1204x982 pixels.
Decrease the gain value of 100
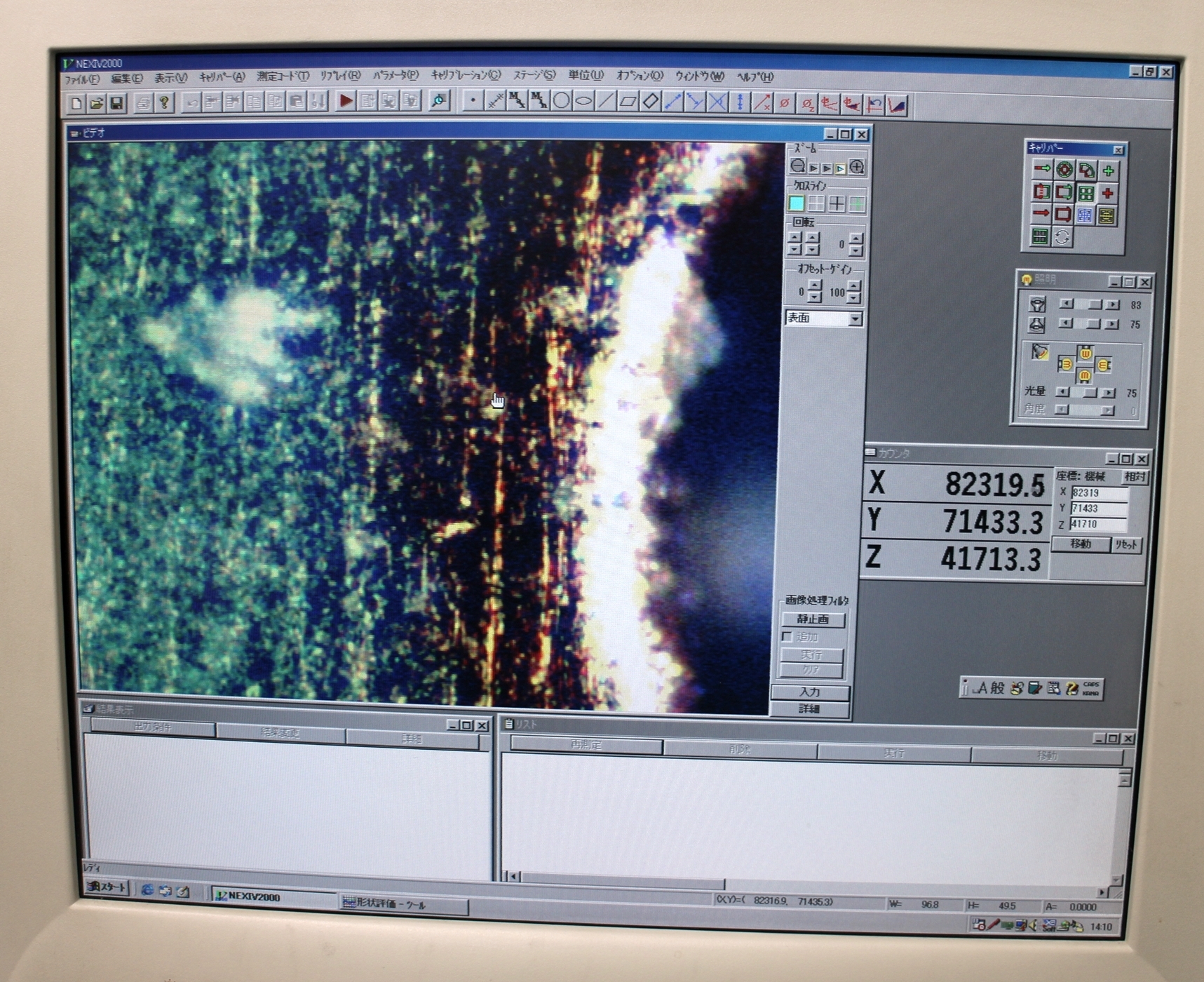click(x=853, y=297)
